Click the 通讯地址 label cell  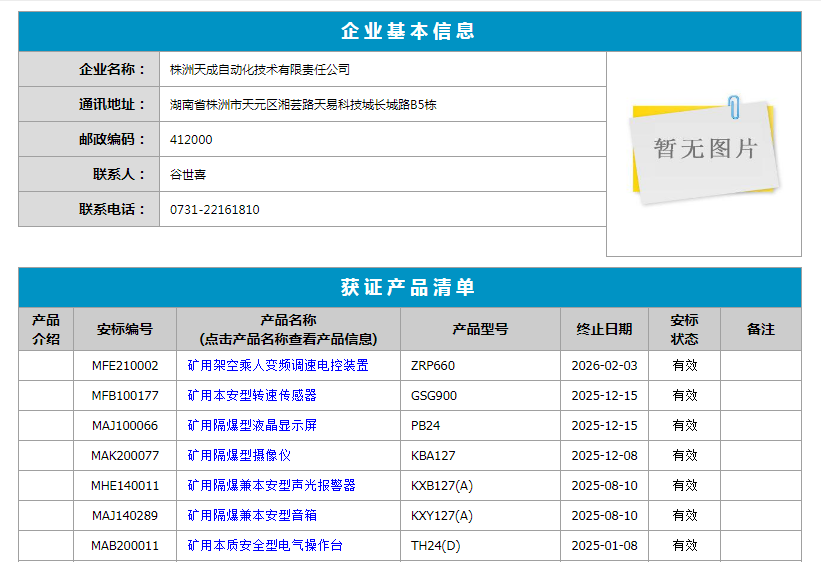[89, 104]
